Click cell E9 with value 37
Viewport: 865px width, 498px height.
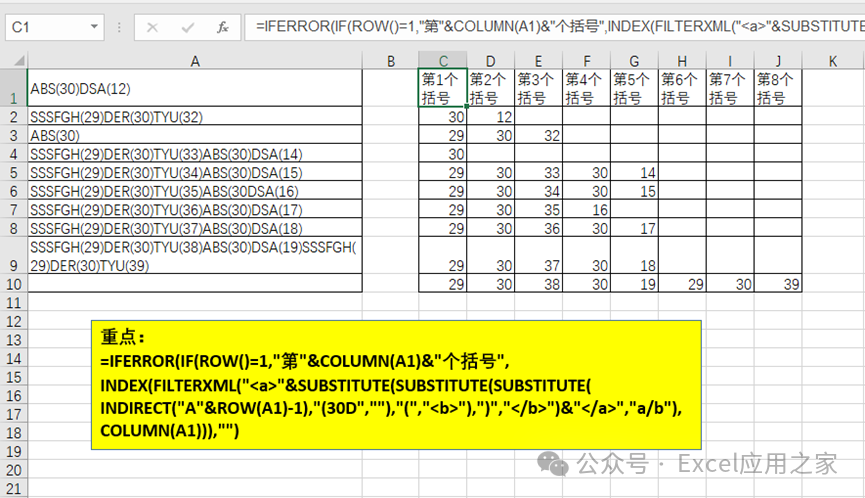[x=538, y=256]
